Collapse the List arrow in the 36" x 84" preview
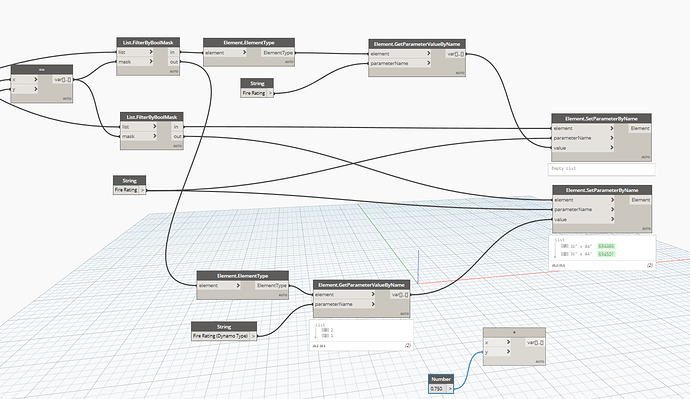This screenshot has height=399, width=690. tap(556, 249)
